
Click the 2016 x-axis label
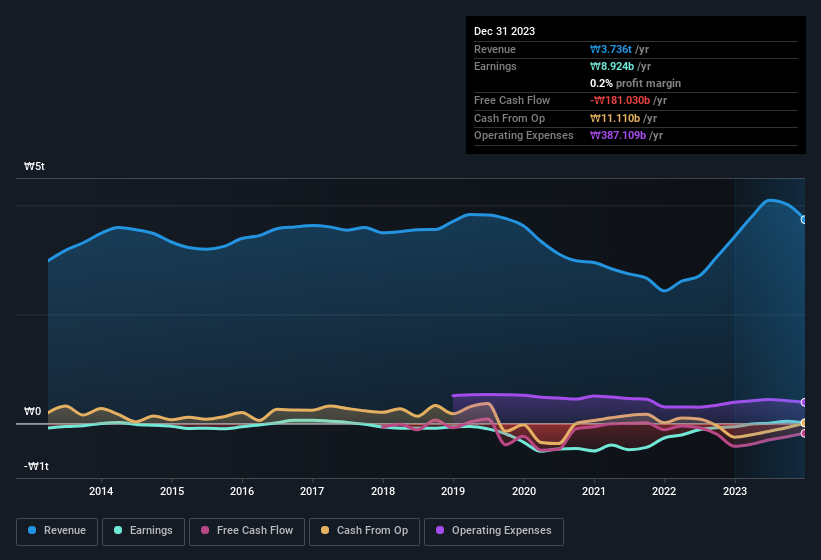coord(242,491)
